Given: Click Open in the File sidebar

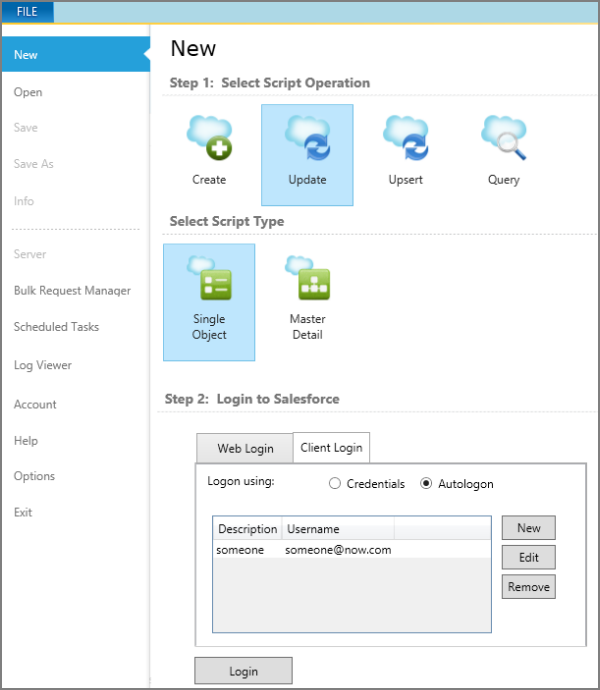Looking at the screenshot, I should pyautogui.click(x=28, y=92).
